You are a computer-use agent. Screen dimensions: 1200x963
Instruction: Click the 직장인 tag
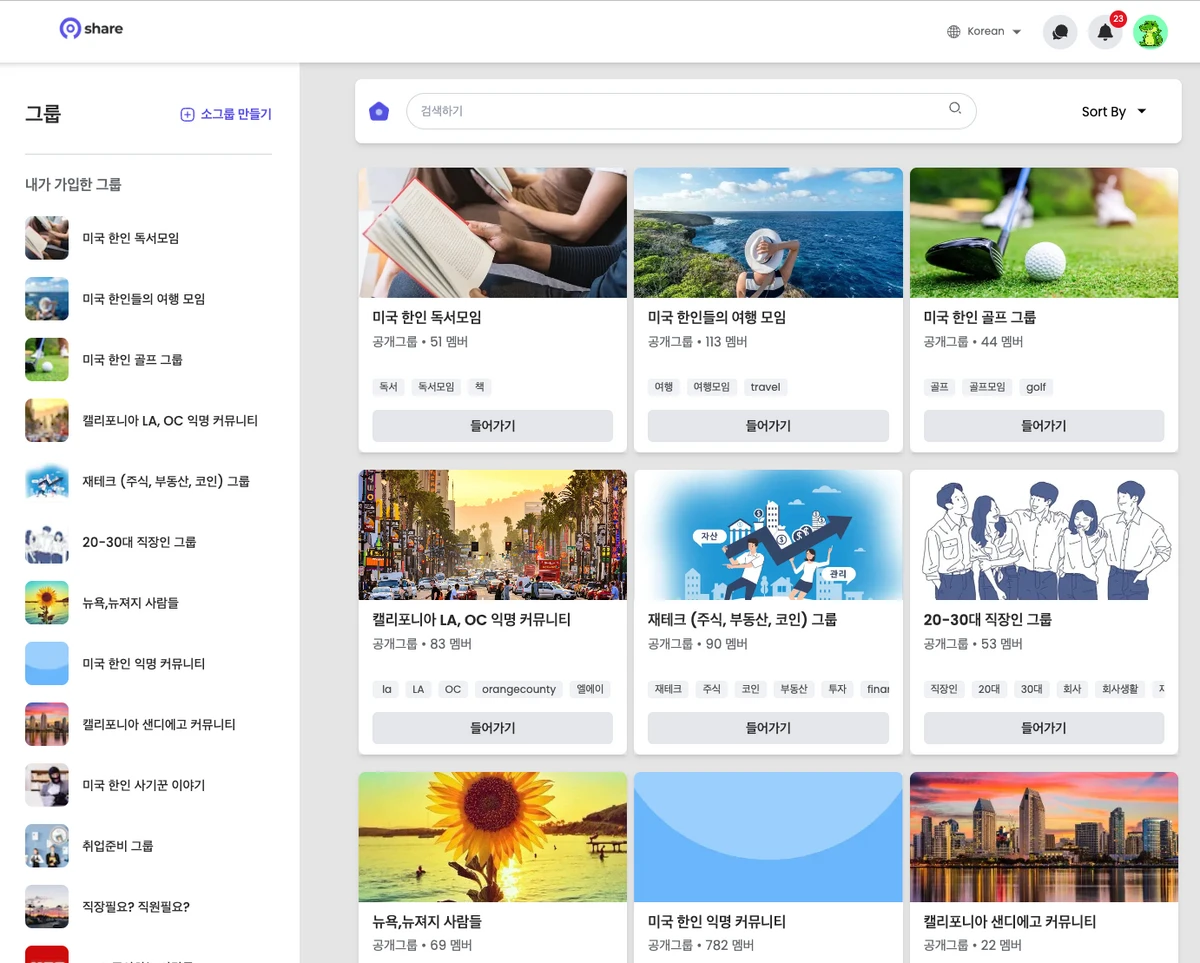tap(944, 689)
